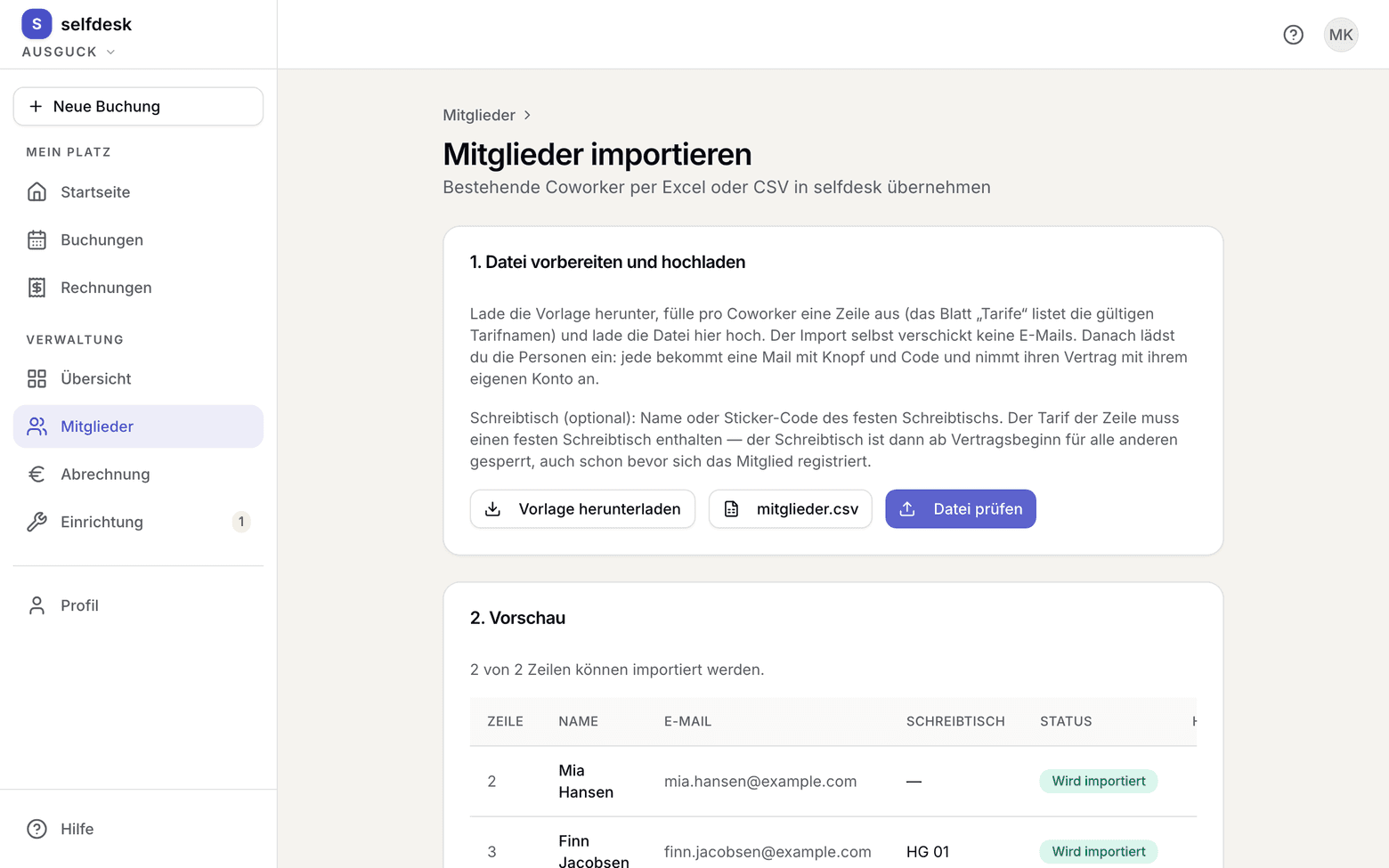1389x868 pixels.
Task: Click the Abrechnung euro icon
Action: (37, 475)
